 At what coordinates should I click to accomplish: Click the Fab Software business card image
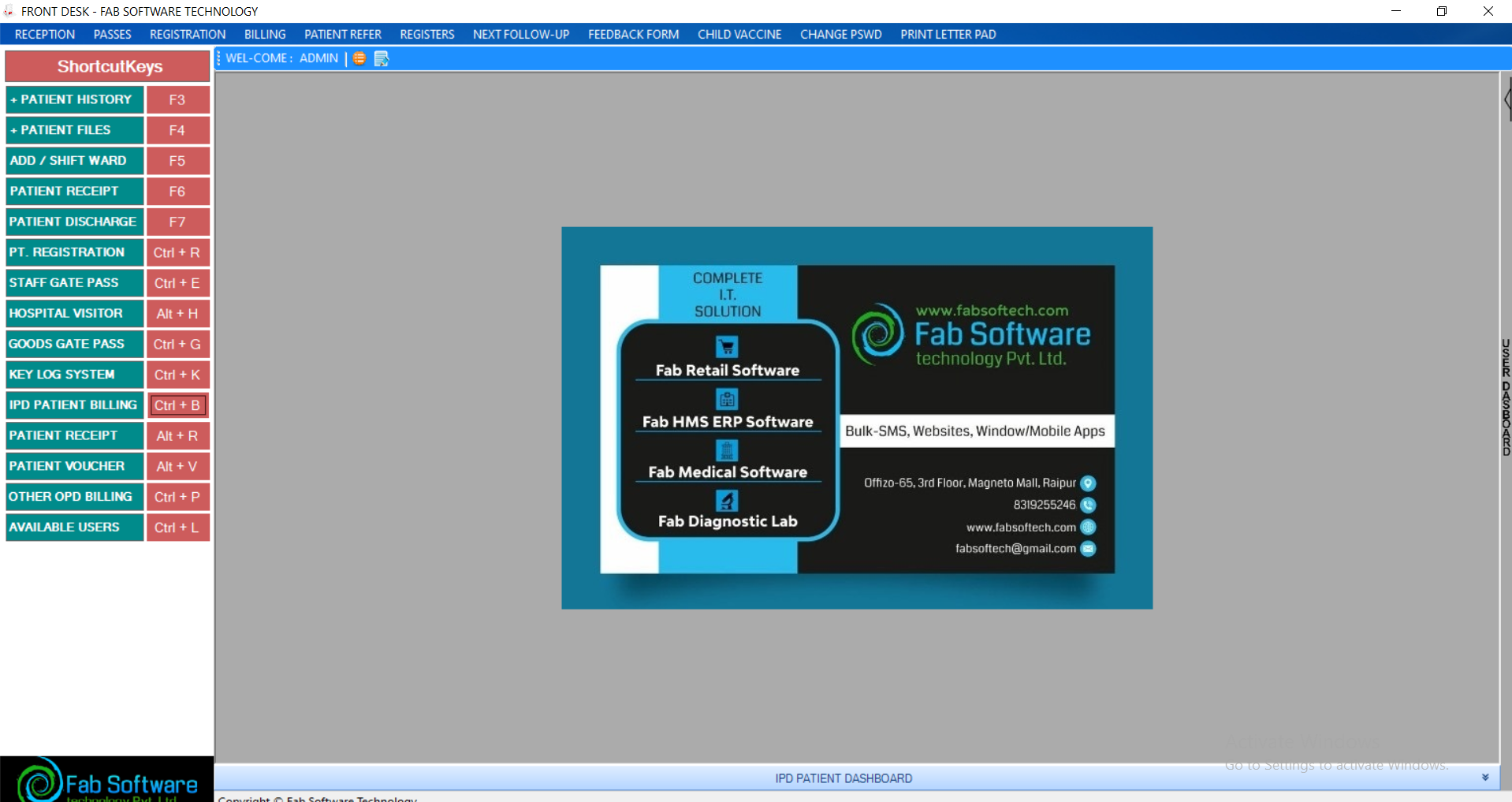857,418
